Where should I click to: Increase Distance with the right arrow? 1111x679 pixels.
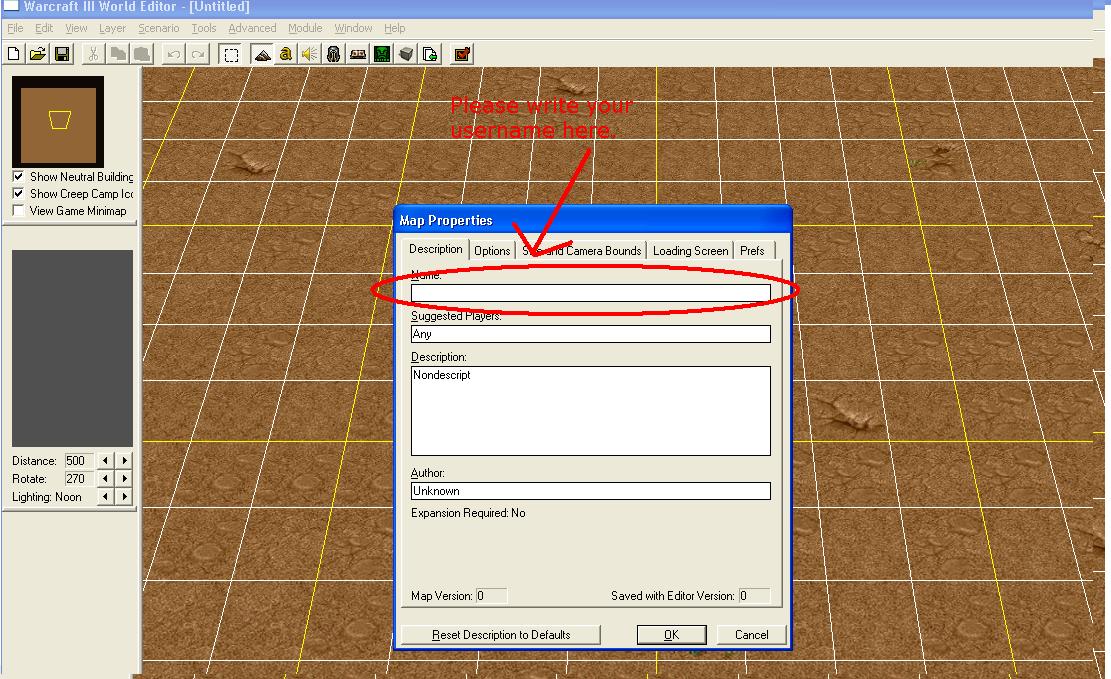[125, 461]
